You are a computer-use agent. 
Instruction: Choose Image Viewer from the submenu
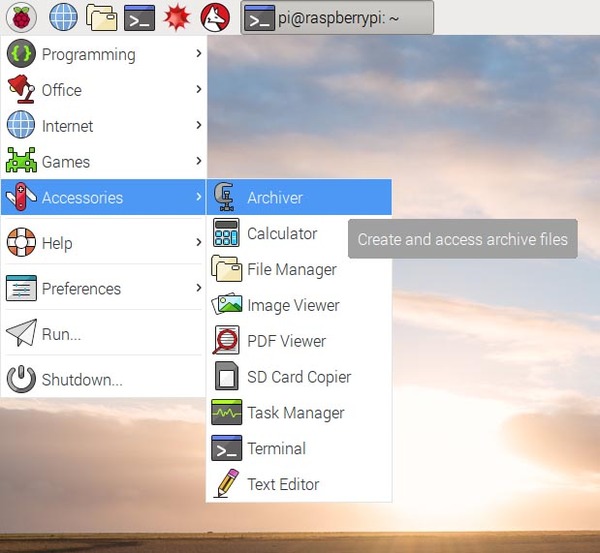[x=293, y=305]
